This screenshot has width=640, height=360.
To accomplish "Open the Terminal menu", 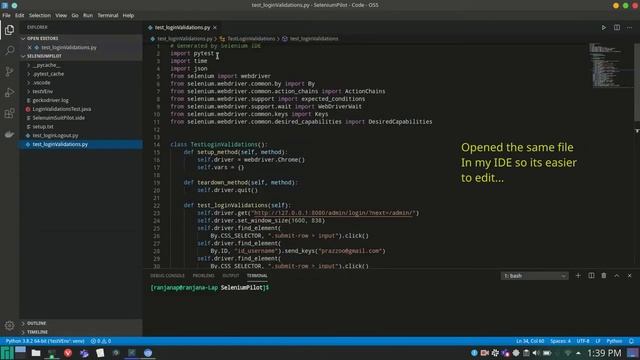I will point(108,16).
